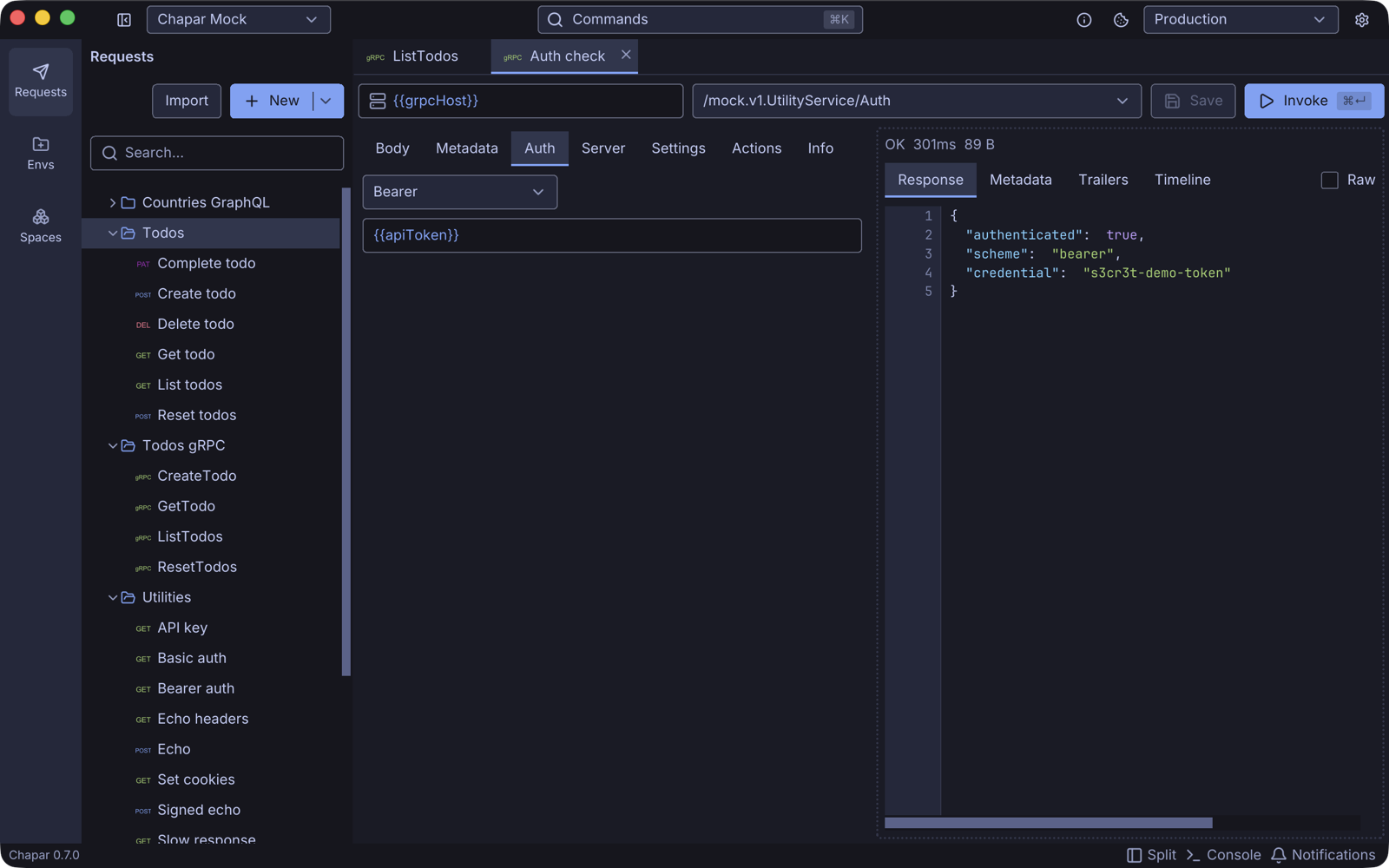Click the response horizontal scrollbar
1389x868 pixels.
(x=1049, y=823)
